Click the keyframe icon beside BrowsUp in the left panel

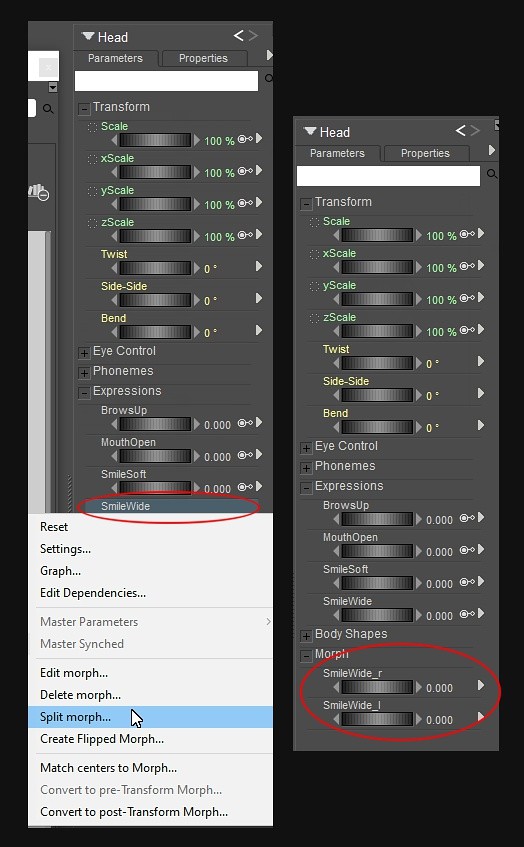click(x=245, y=423)
